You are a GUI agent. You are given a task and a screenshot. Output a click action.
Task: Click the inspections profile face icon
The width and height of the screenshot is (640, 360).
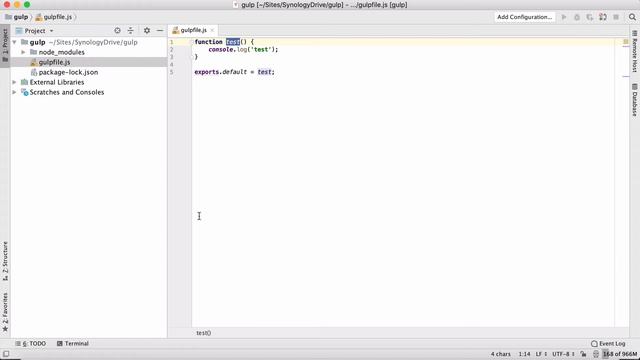[596, 354]
